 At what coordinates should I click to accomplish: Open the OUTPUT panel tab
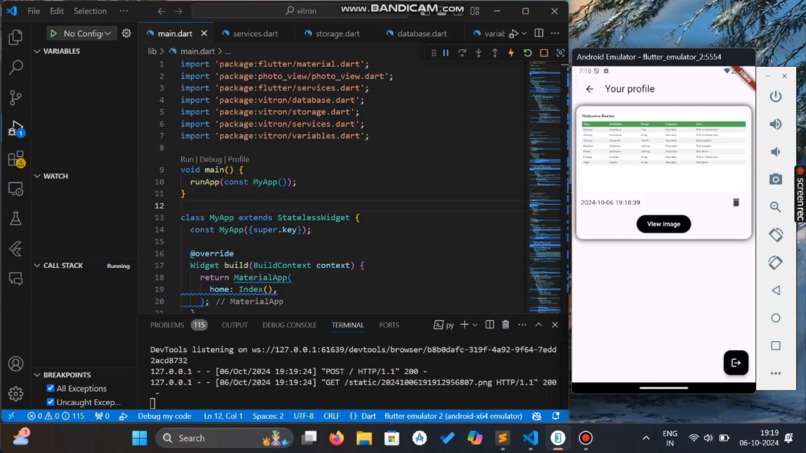point(234,325)
